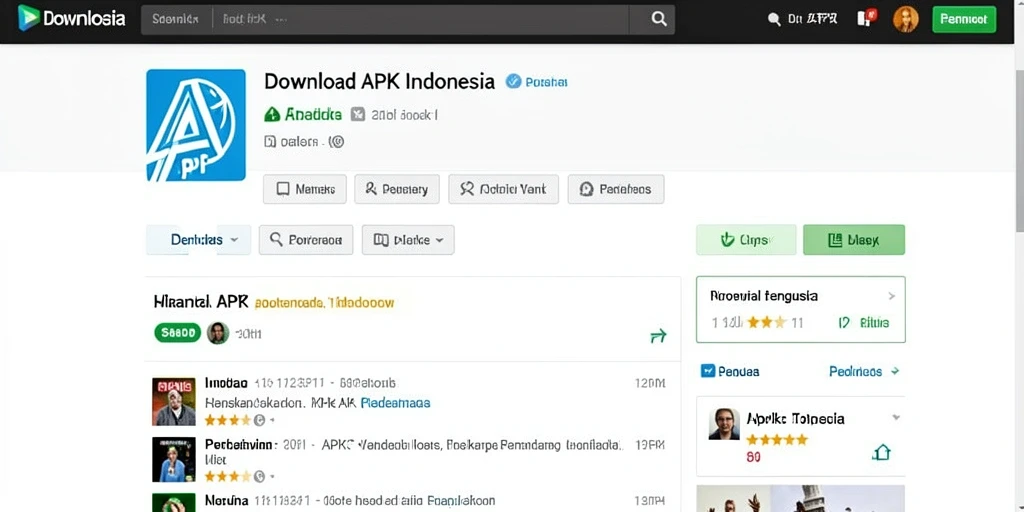Click the blue APK app logo

[x=196, y=125]
